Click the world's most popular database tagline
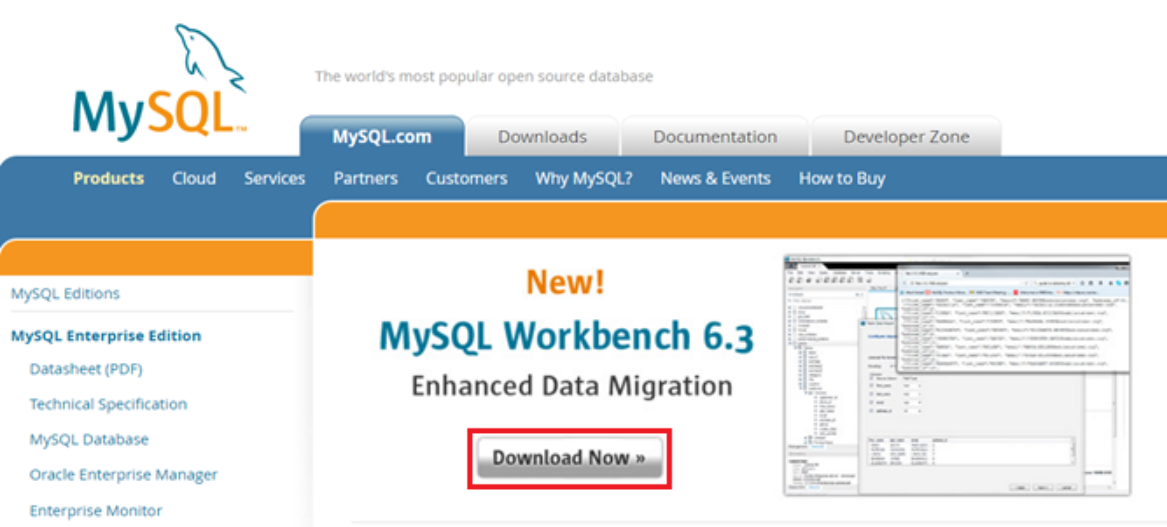 484,76
